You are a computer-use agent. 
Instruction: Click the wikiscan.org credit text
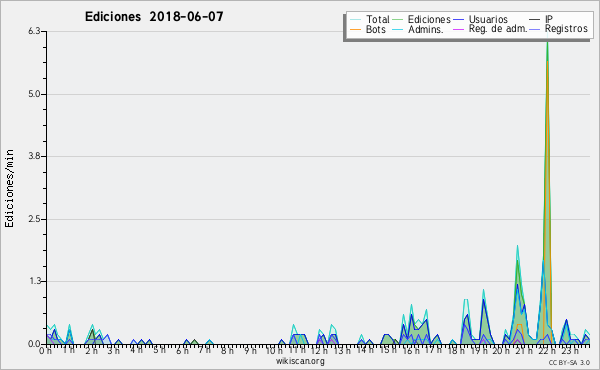point(300,361)
